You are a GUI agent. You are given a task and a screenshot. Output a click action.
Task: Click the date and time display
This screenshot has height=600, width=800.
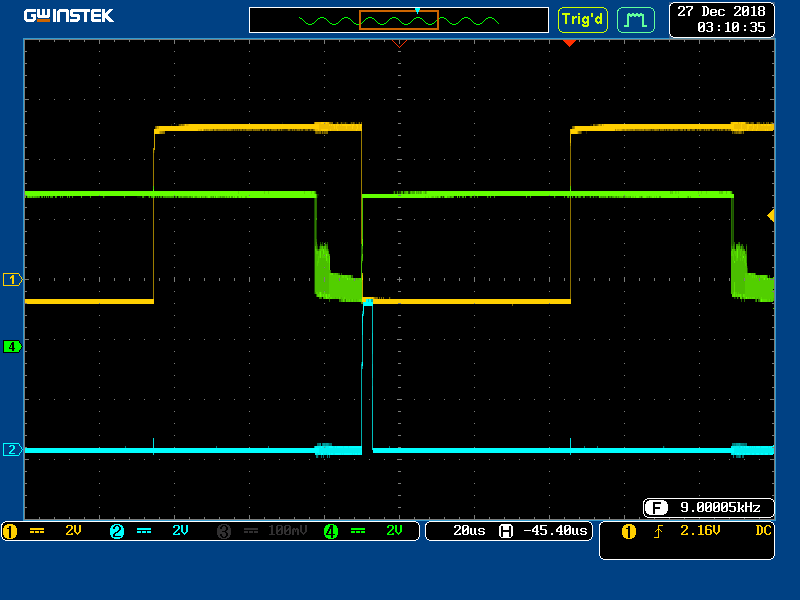[x=721, y=19]
